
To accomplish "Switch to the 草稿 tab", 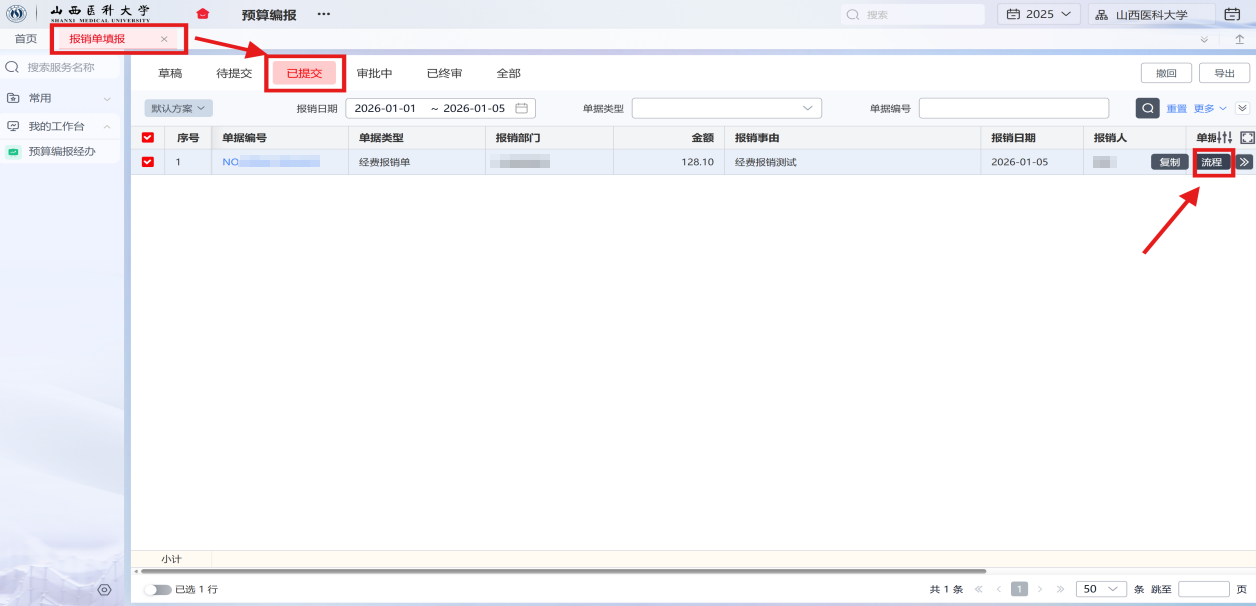I will [x=170, y=73].
